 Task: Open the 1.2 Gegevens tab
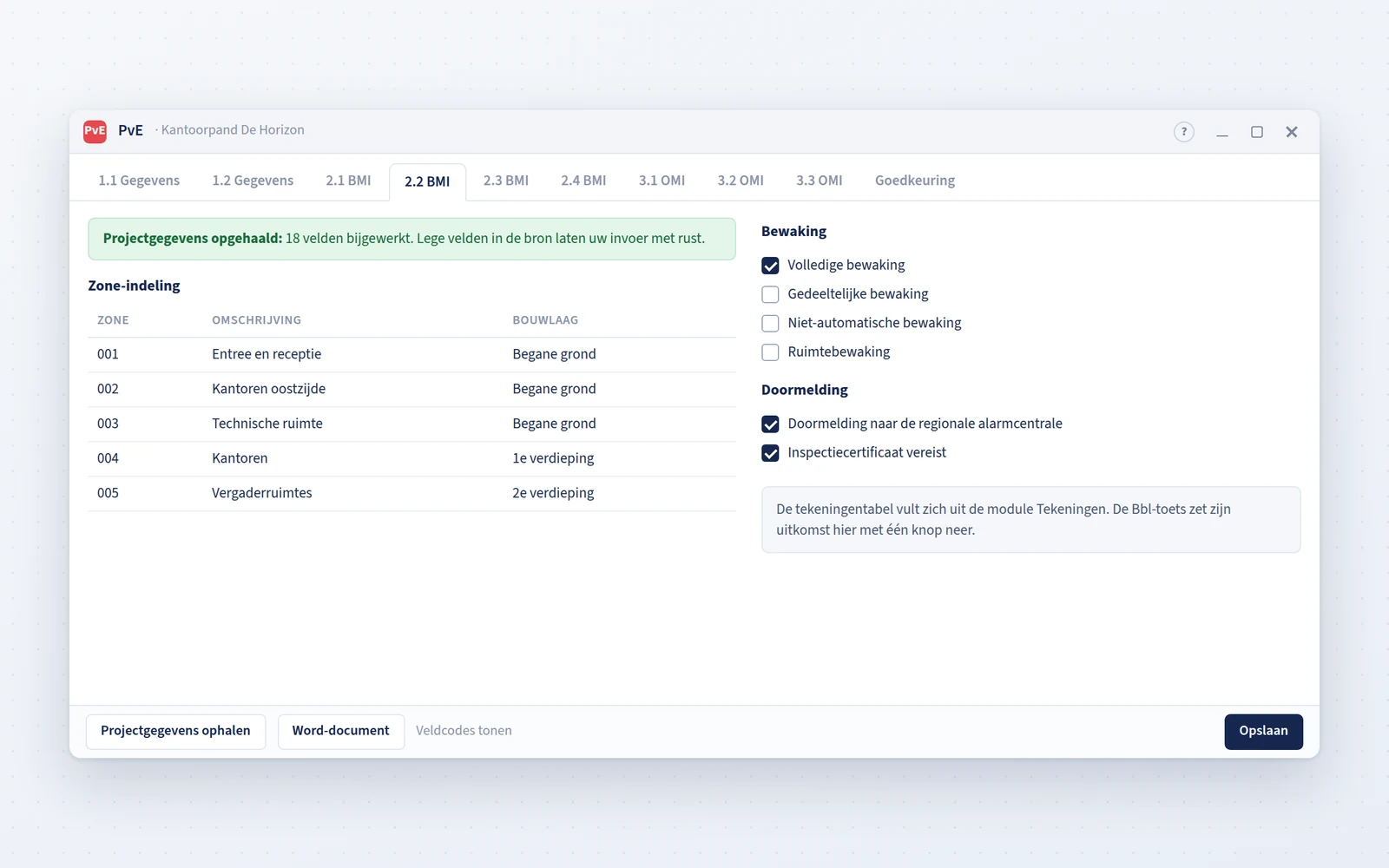click(x=253, y=181)
